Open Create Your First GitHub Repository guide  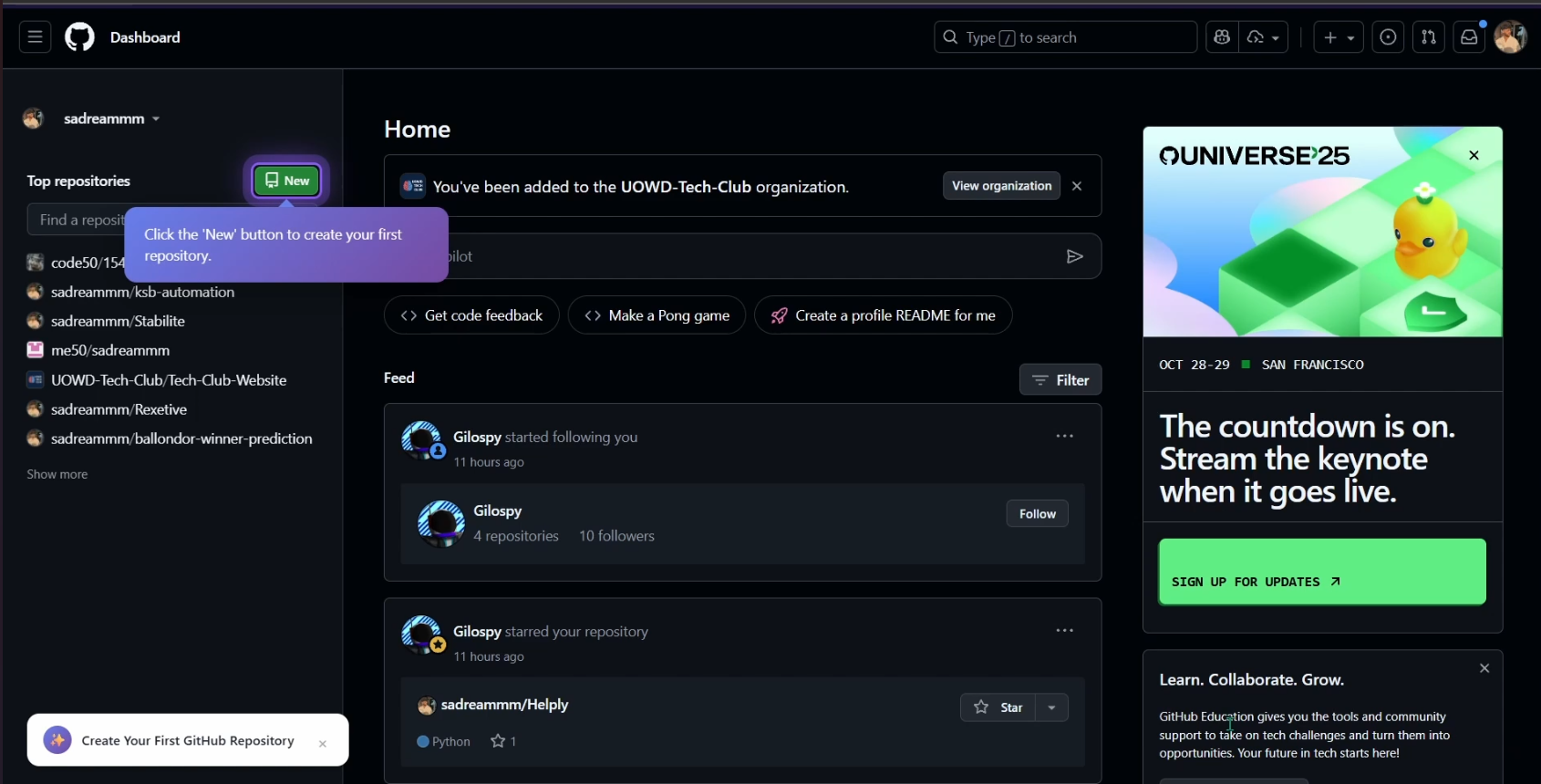point(188,740)
